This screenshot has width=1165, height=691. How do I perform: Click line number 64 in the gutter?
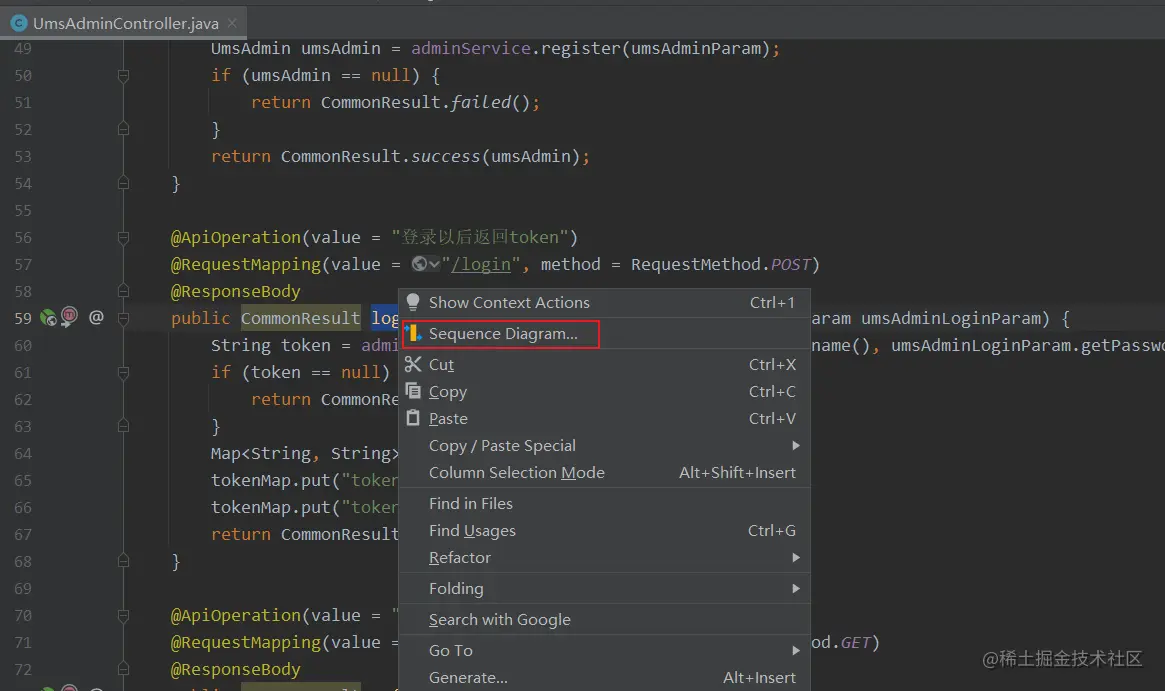(23, 453)
